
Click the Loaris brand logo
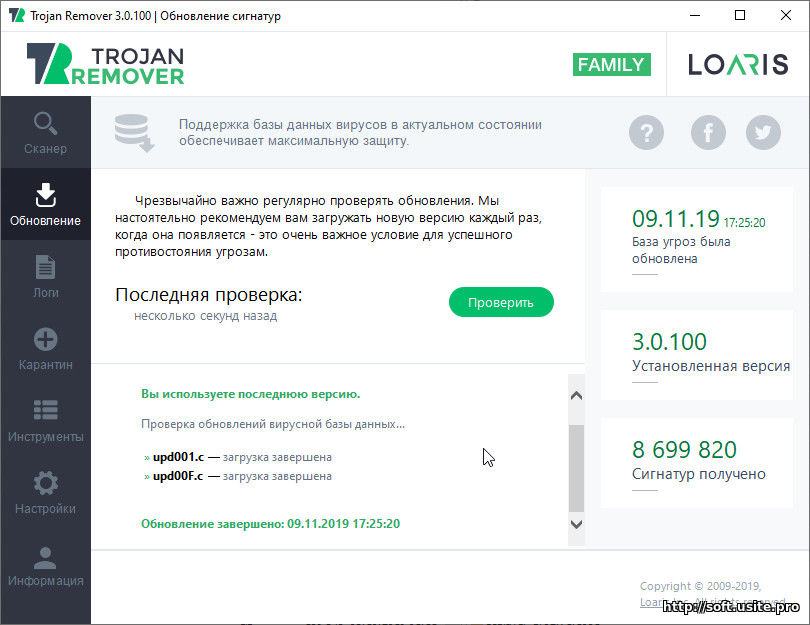coord(738,65)
